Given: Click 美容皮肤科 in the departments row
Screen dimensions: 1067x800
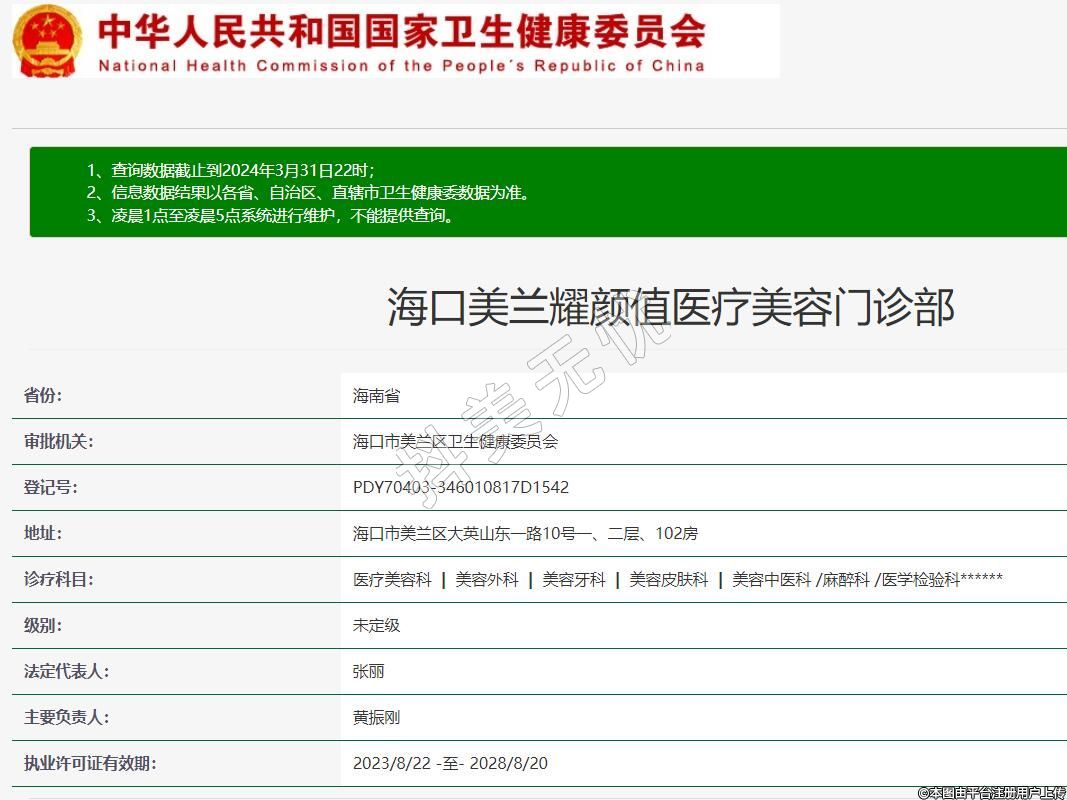Looking at the screenshot, I should click(x=668, y=580).
